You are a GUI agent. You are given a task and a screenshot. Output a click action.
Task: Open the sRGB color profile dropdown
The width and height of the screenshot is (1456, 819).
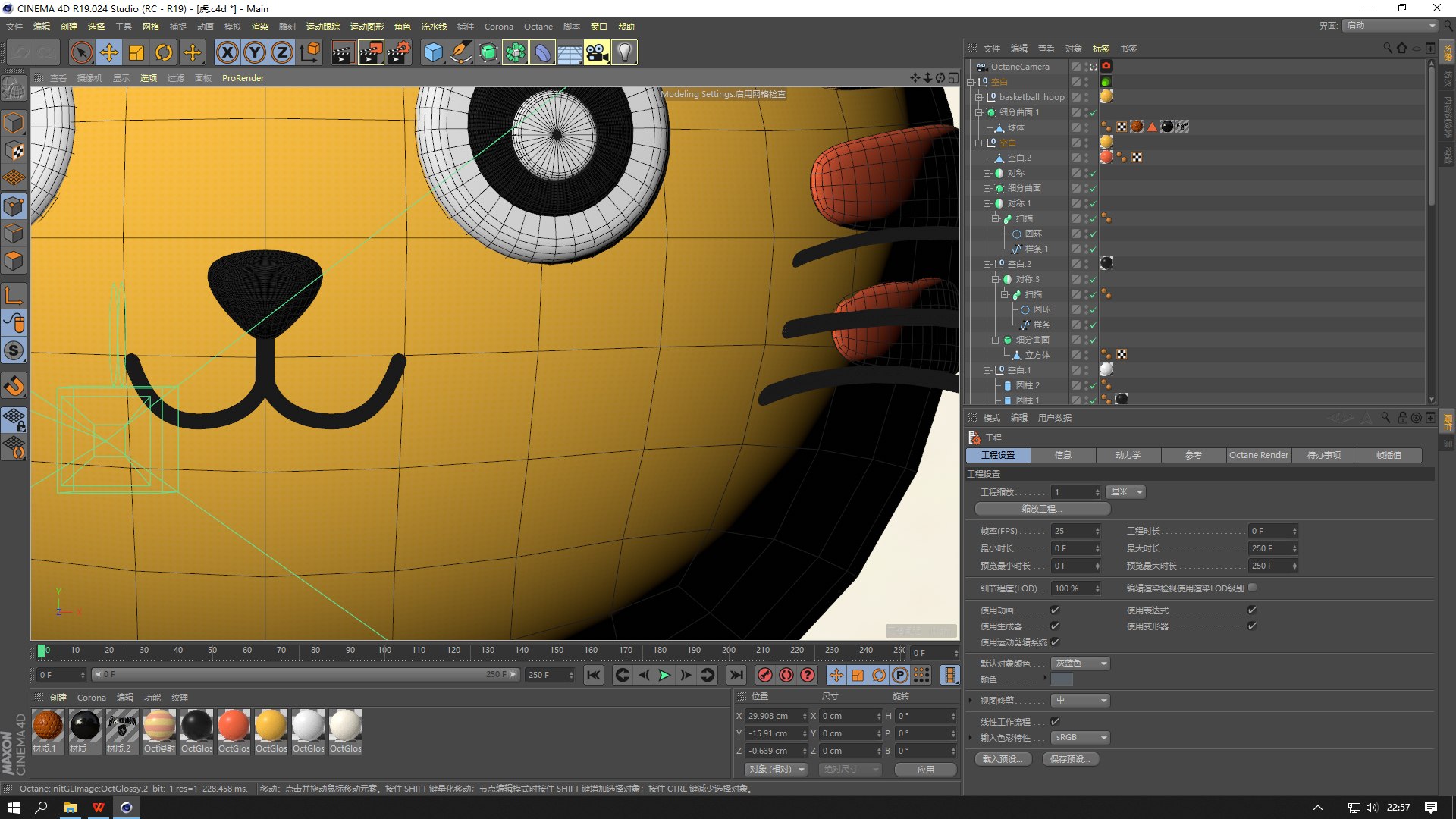click(1081, 737)
